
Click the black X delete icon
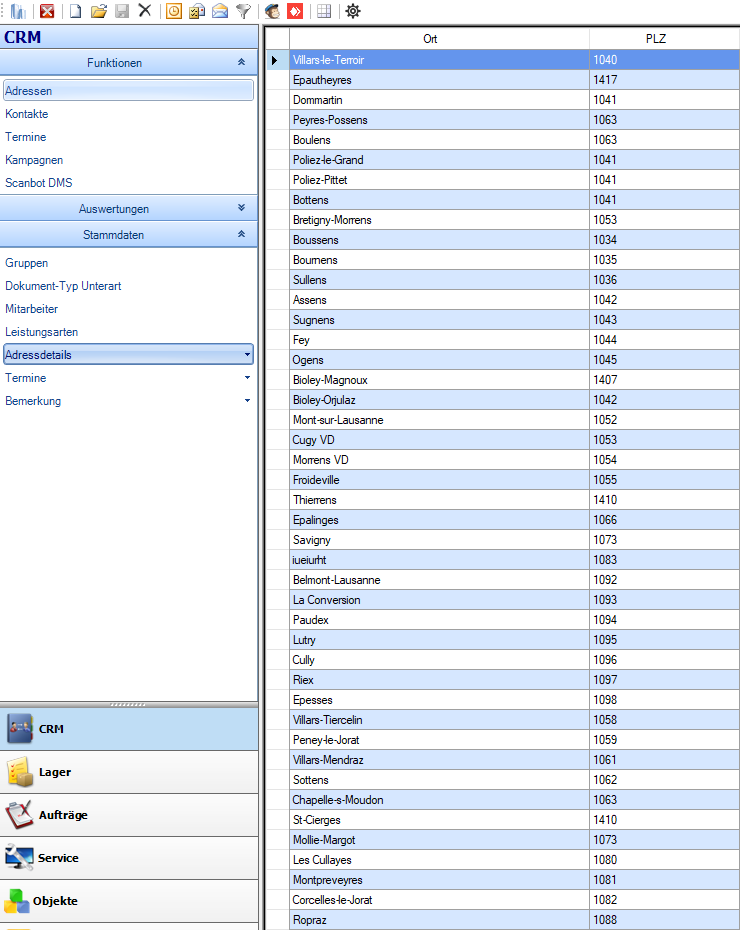[145, 11]
